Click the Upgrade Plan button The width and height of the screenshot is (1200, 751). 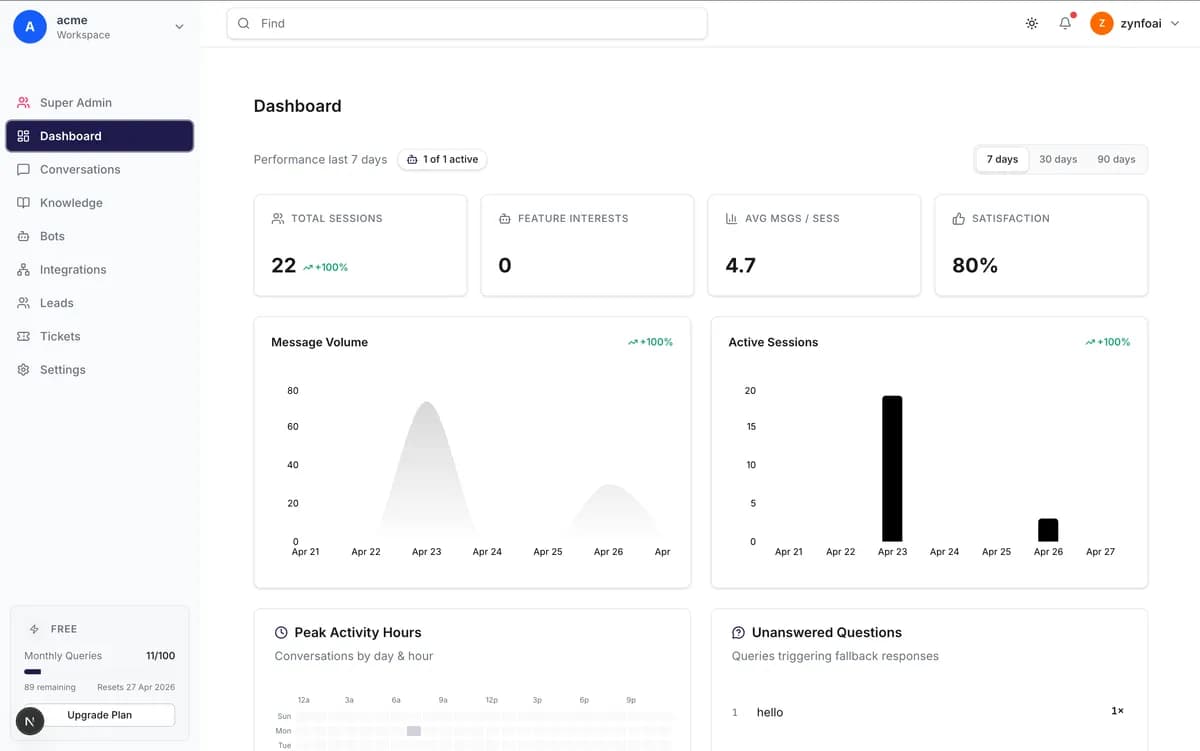point(99,715)
